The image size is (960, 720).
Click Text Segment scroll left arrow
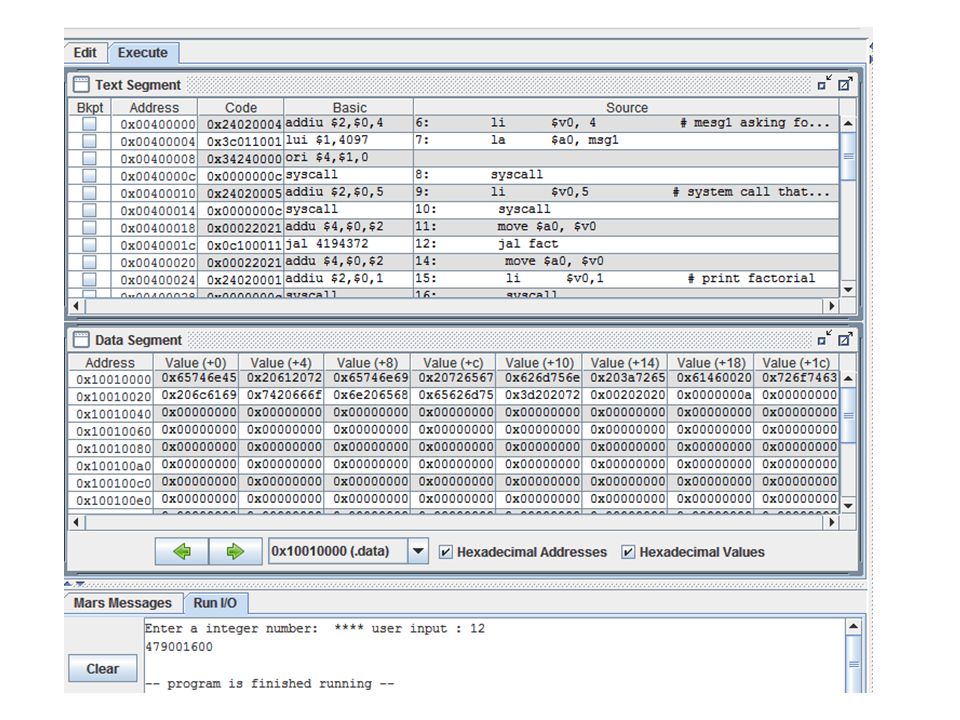point(75,306)
